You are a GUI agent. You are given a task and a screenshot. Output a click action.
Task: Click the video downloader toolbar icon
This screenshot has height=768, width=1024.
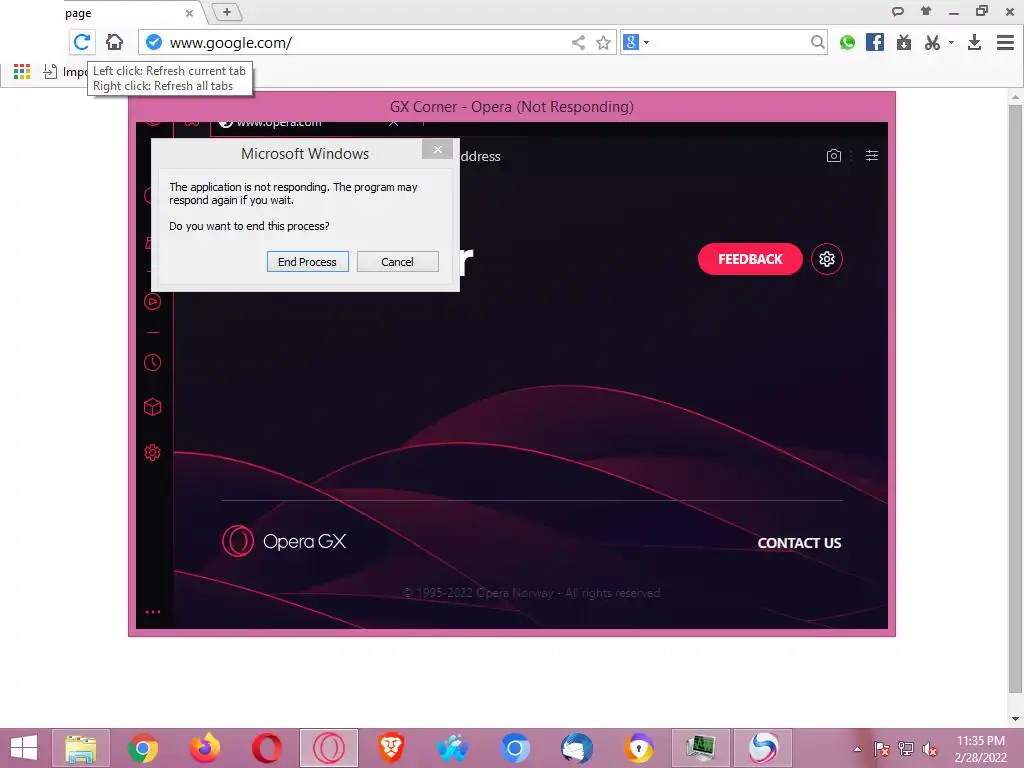point(904,42)
